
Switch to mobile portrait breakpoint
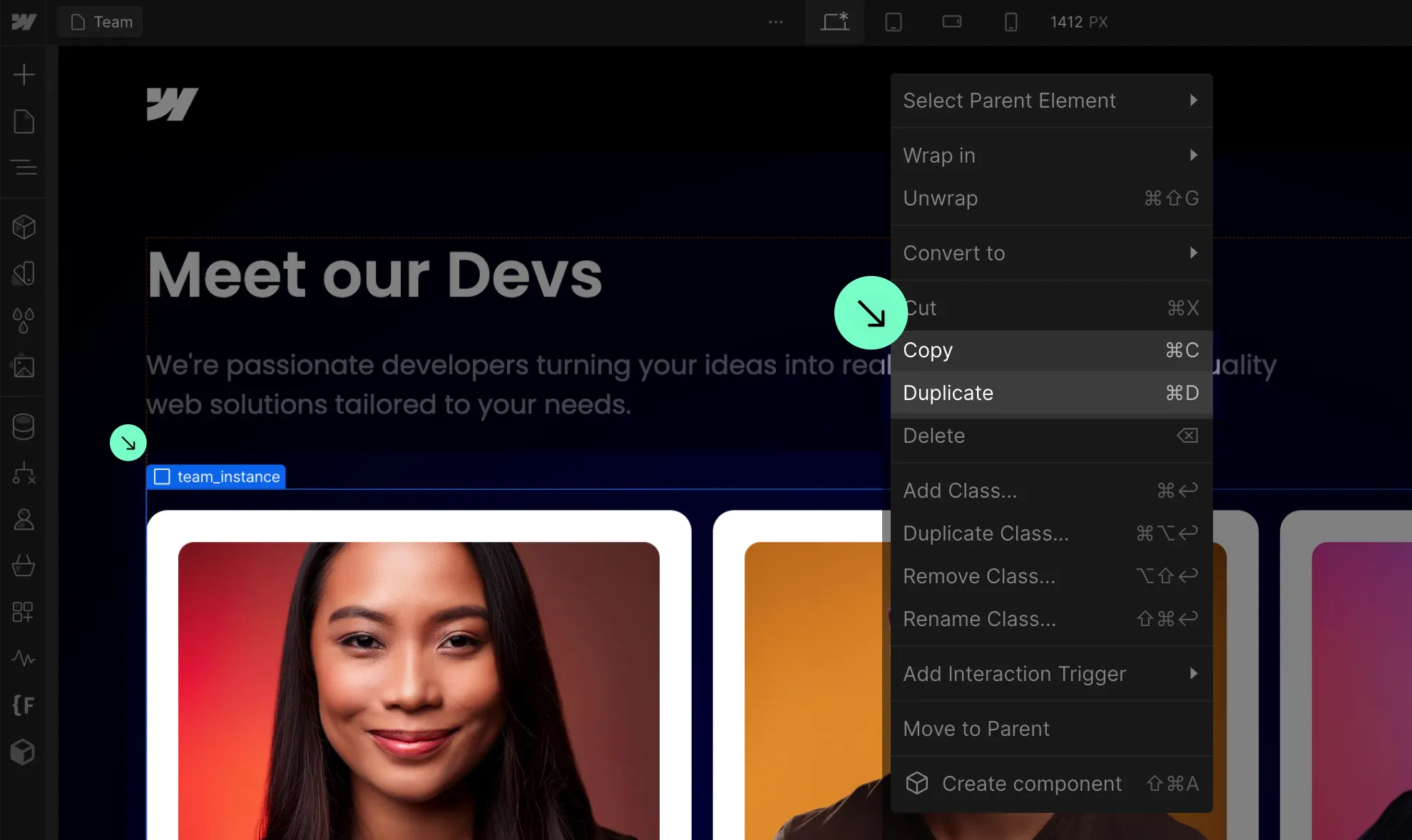tap(1011, 22)
